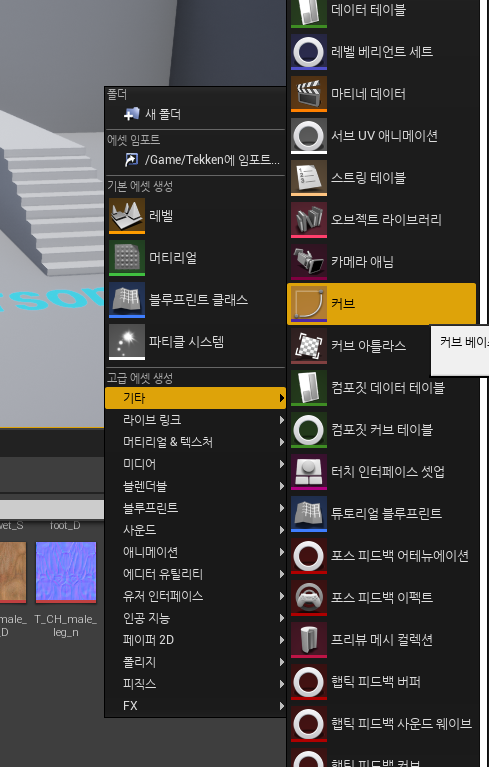Click the 튜토리얼 블루프린트 label text
This screenshot has height=767, width=489.
tap(386, 514)
